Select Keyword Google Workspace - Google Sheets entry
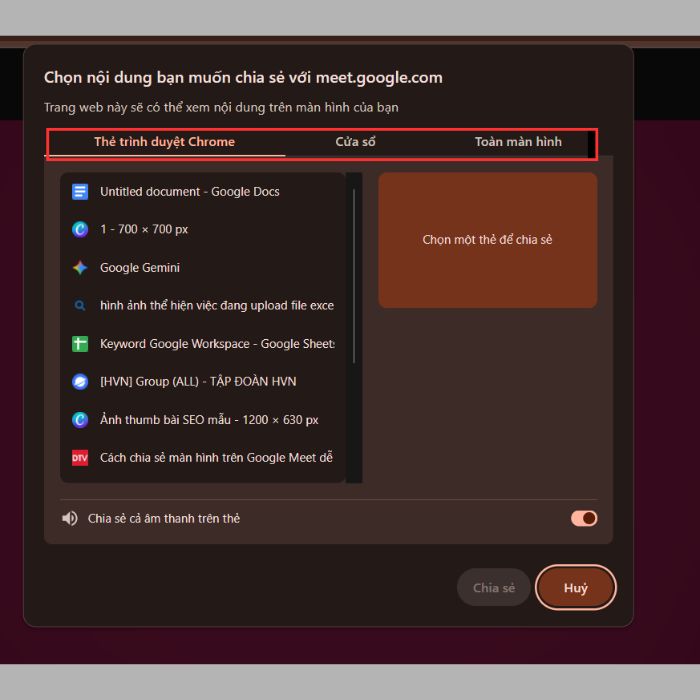Image resolution: width=700 pixels, height=700 pixels. [203, 344]
